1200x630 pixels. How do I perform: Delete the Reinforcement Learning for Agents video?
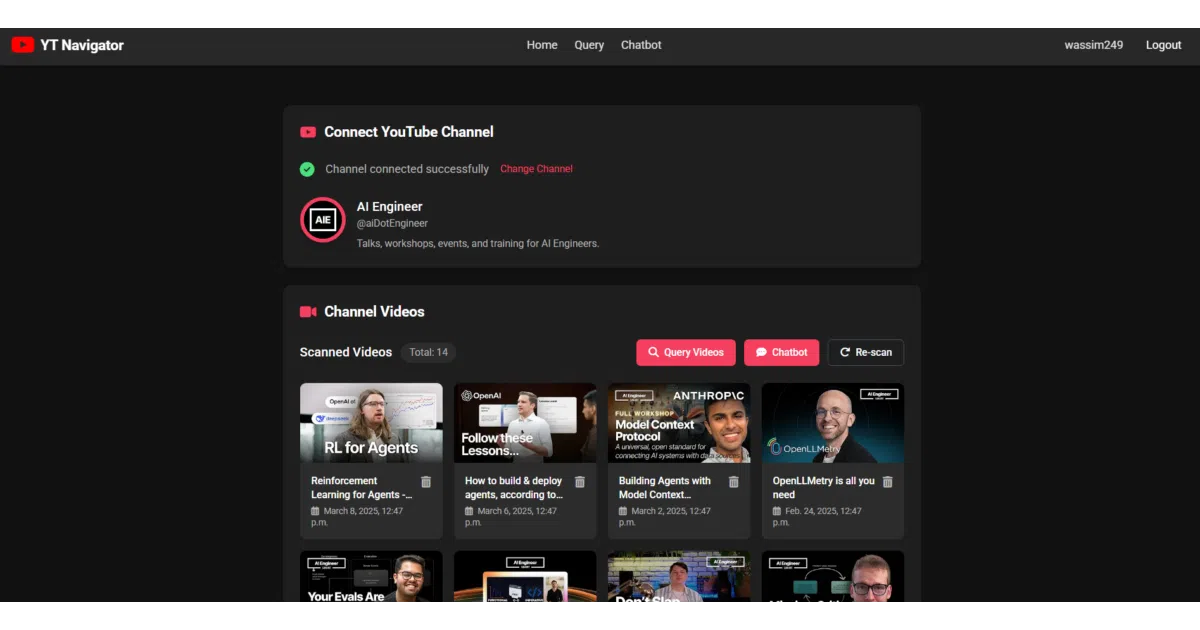tap(426, 481)
